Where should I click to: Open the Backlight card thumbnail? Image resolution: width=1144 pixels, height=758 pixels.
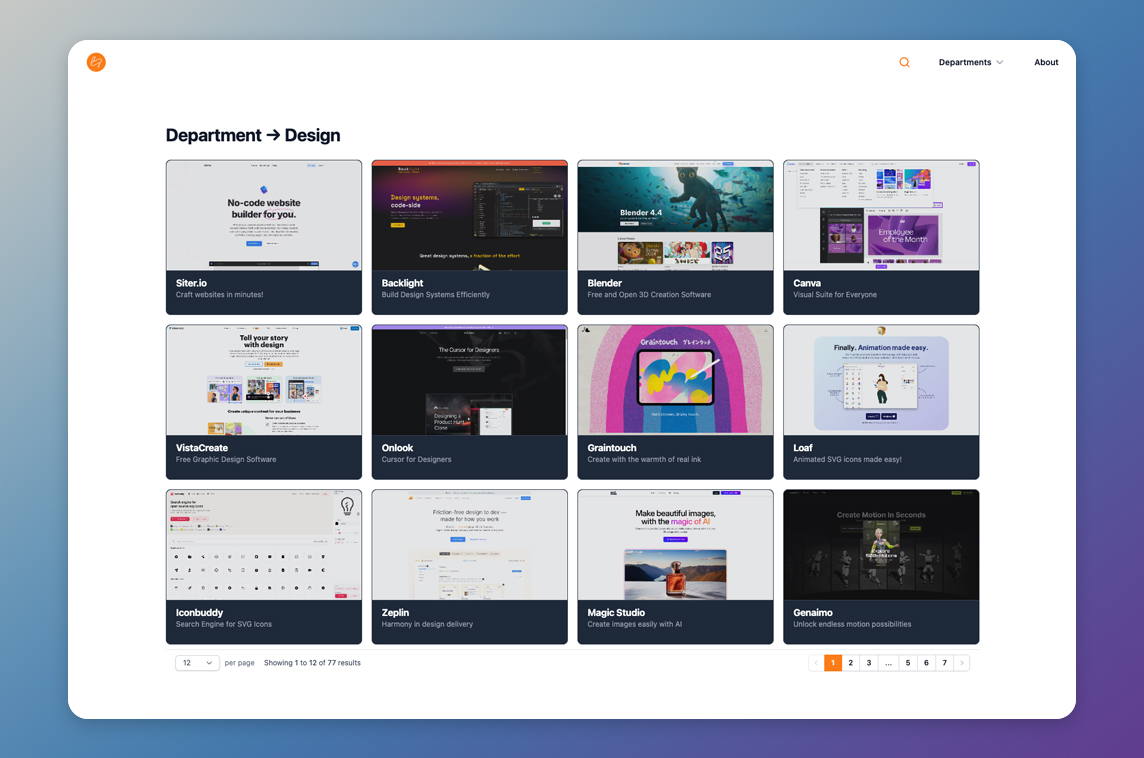point(469,215)
